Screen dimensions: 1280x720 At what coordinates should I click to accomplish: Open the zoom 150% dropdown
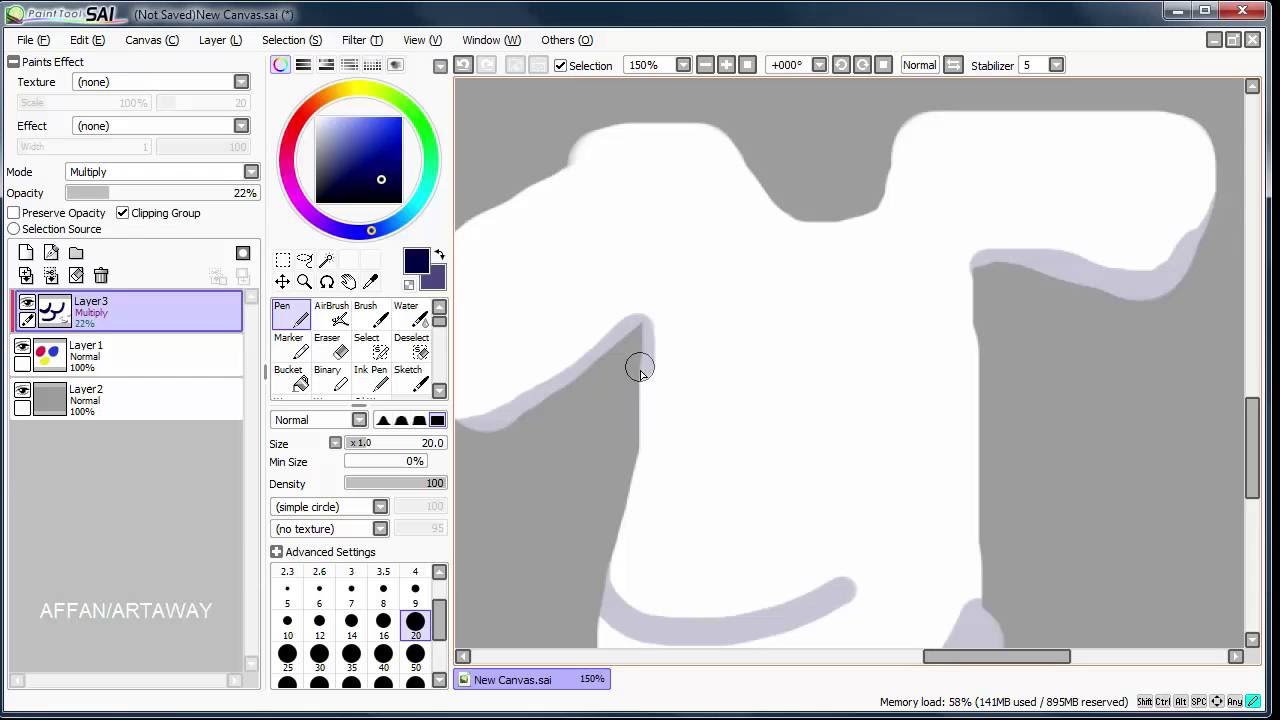(x=683, y=65)
